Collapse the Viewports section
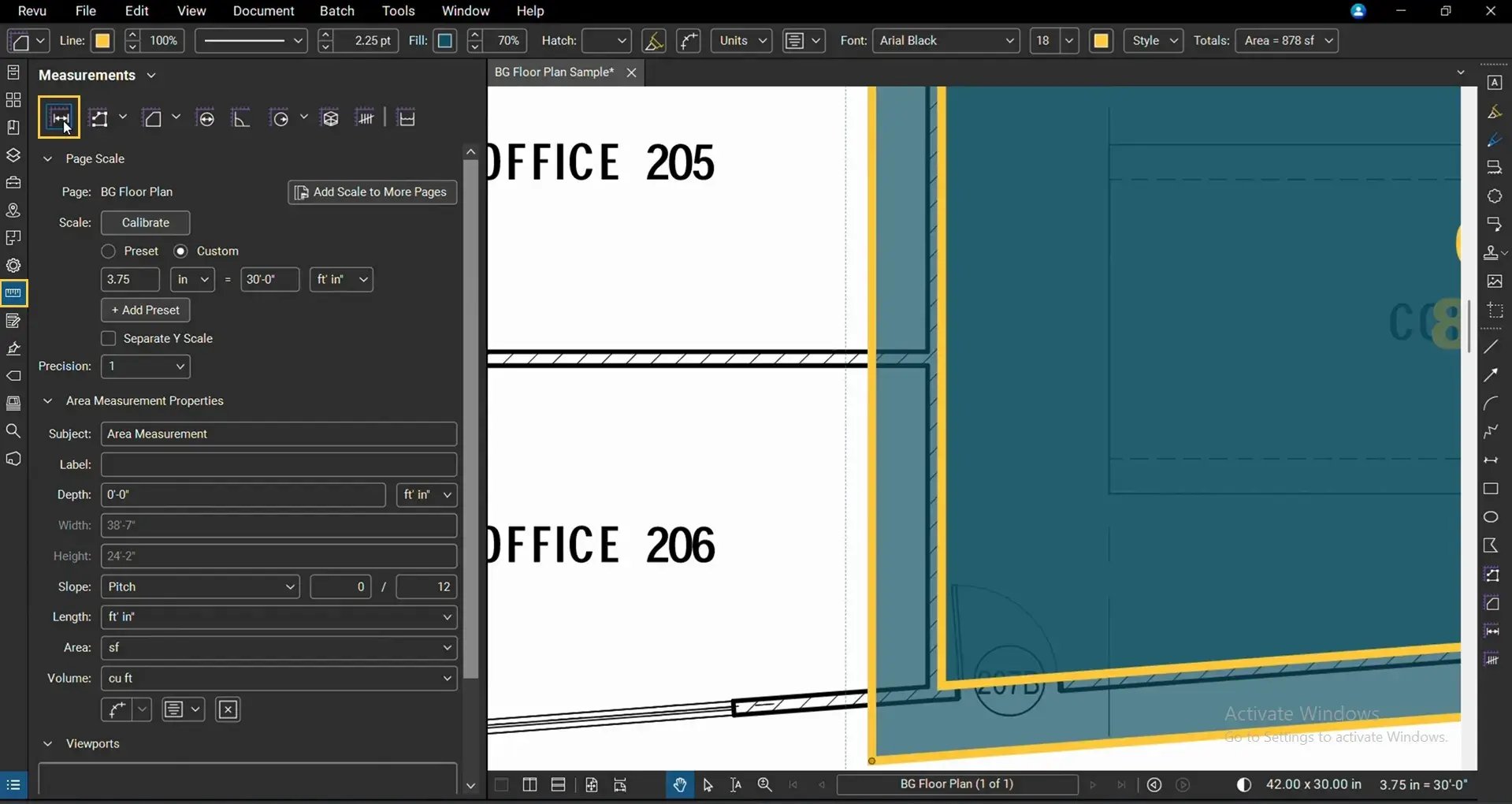Image resolution: width=1512 pixels, height=804 pixels. coord(48,744)
